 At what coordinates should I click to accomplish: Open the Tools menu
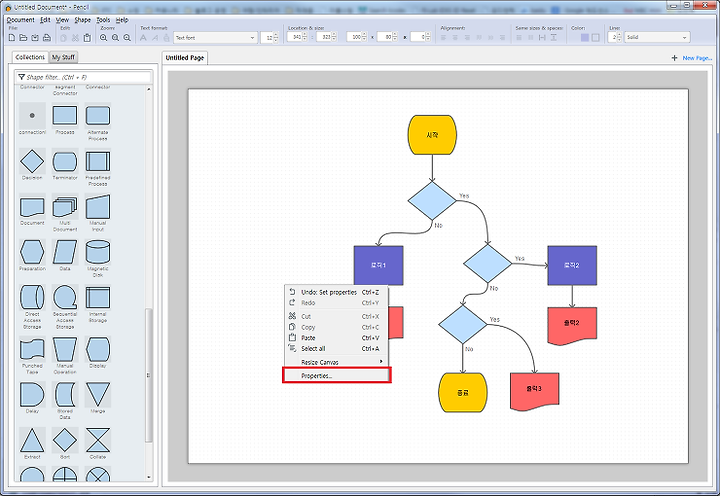103,20
